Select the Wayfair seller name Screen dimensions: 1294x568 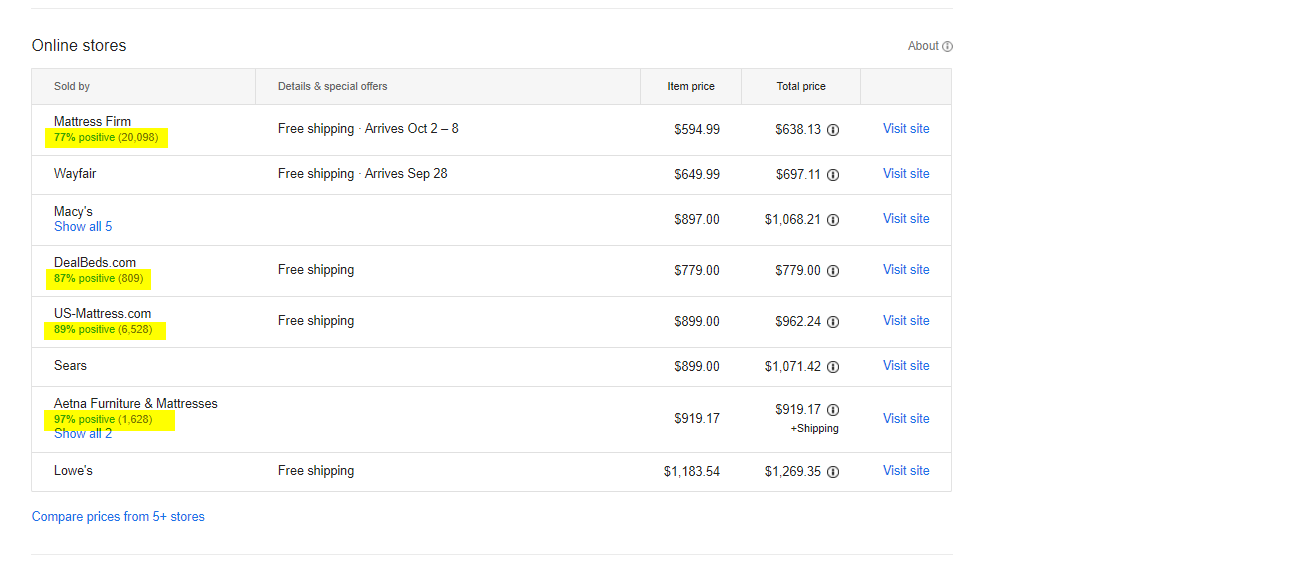click(x=75, y=173)
